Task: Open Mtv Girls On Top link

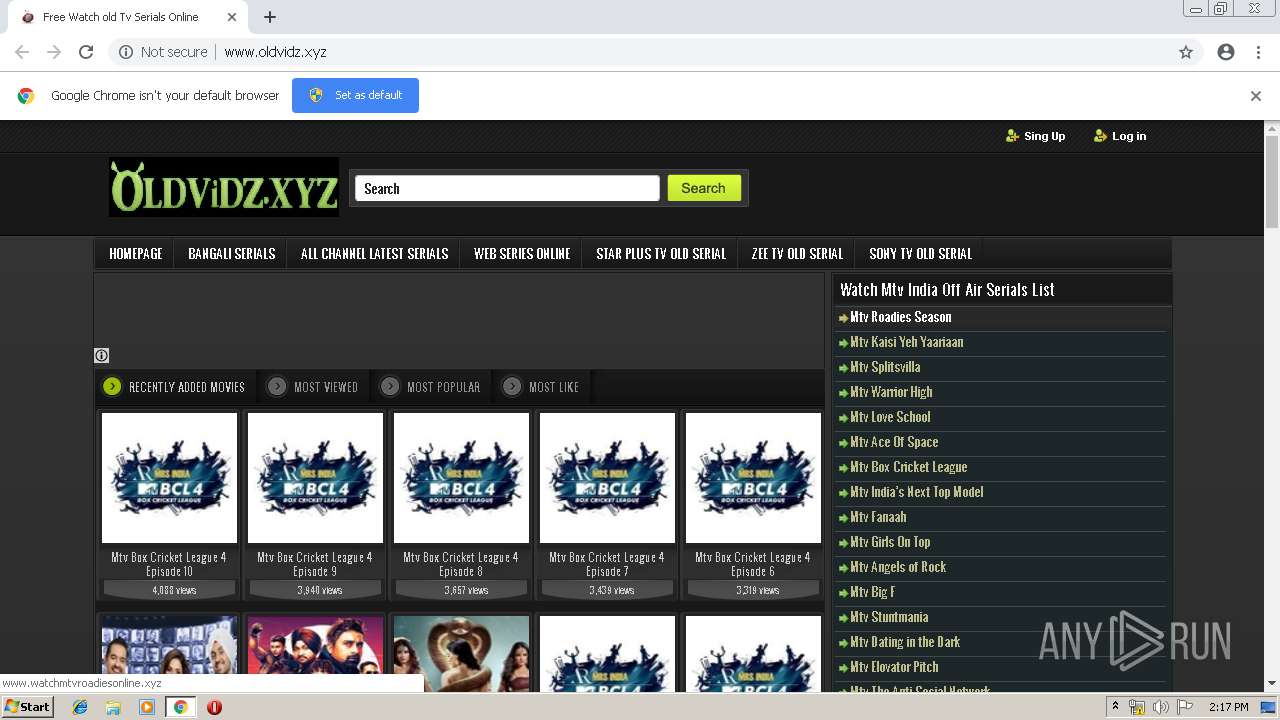Action: [890, 542]
